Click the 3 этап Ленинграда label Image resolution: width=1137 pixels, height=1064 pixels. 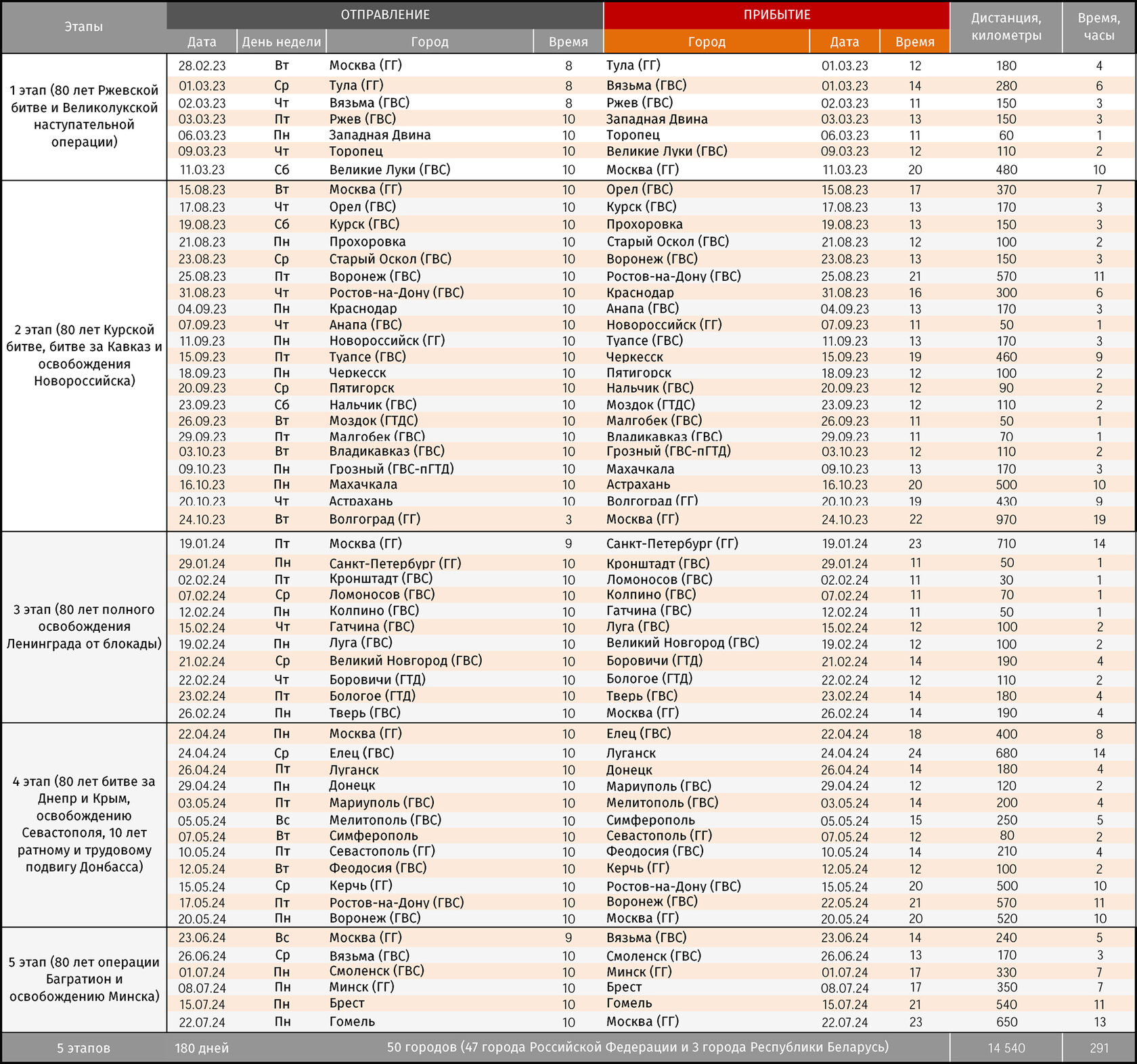[84, 627]
